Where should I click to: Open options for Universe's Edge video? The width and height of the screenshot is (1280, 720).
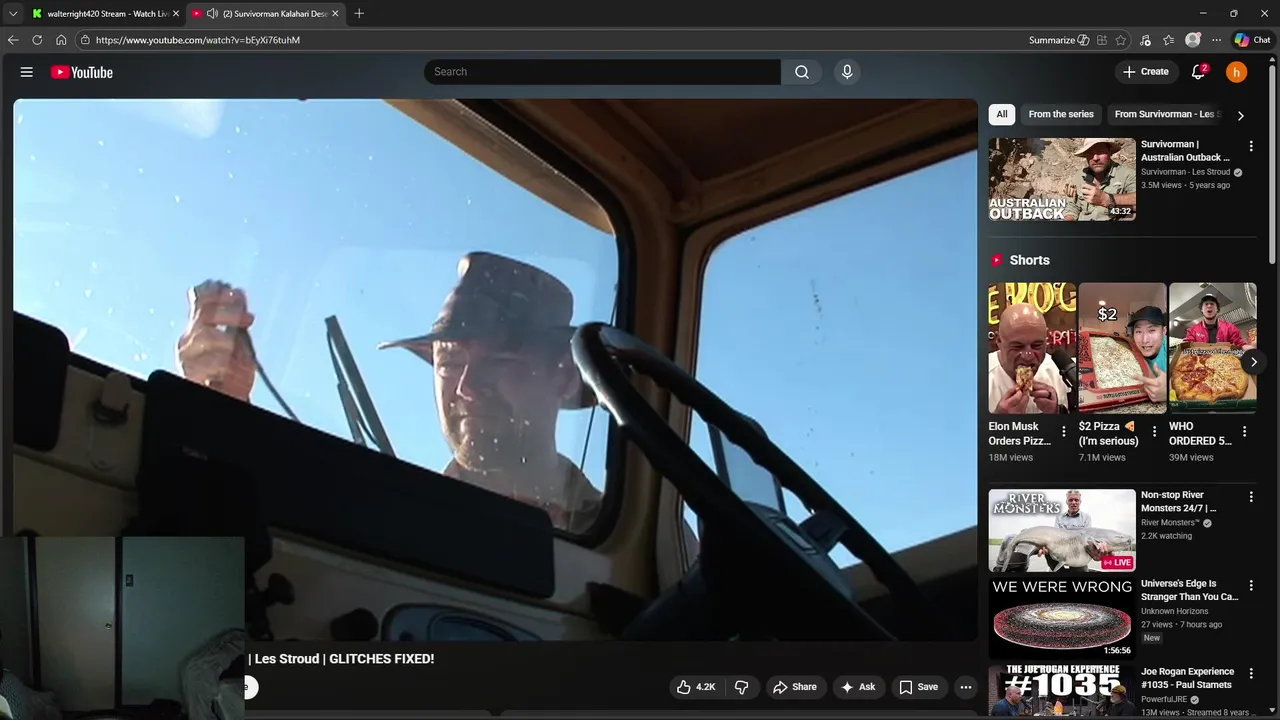point(1250,586)
